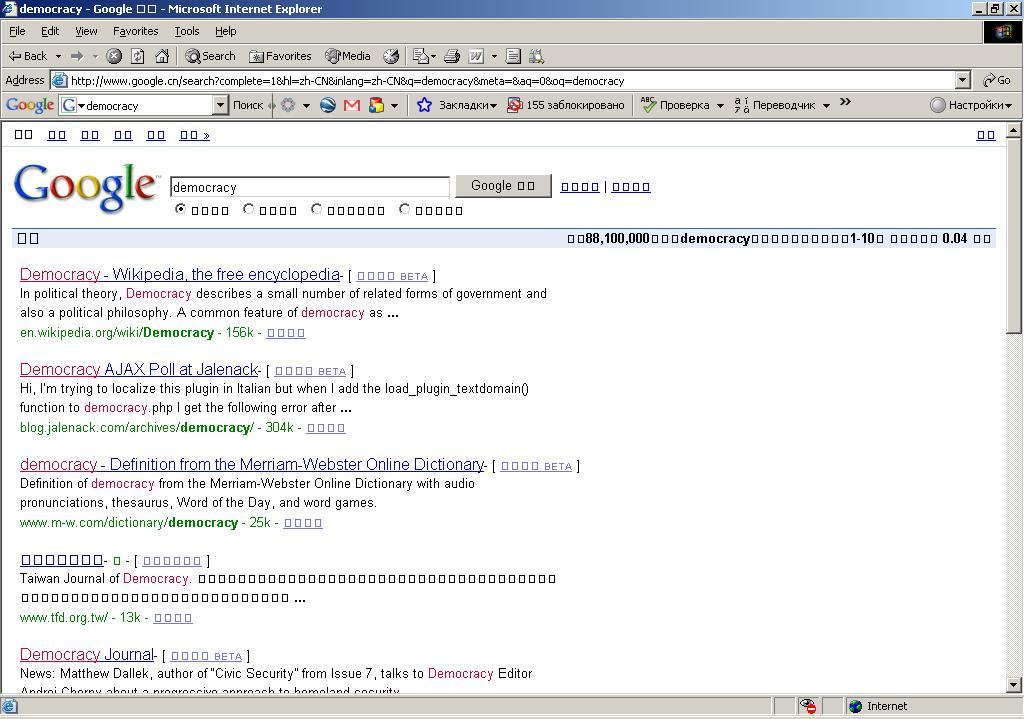The image size is (1024, 719).
Task: Click the colorful blocks toolbar icon
Action: pyautogui.click(x=376, y=105)
